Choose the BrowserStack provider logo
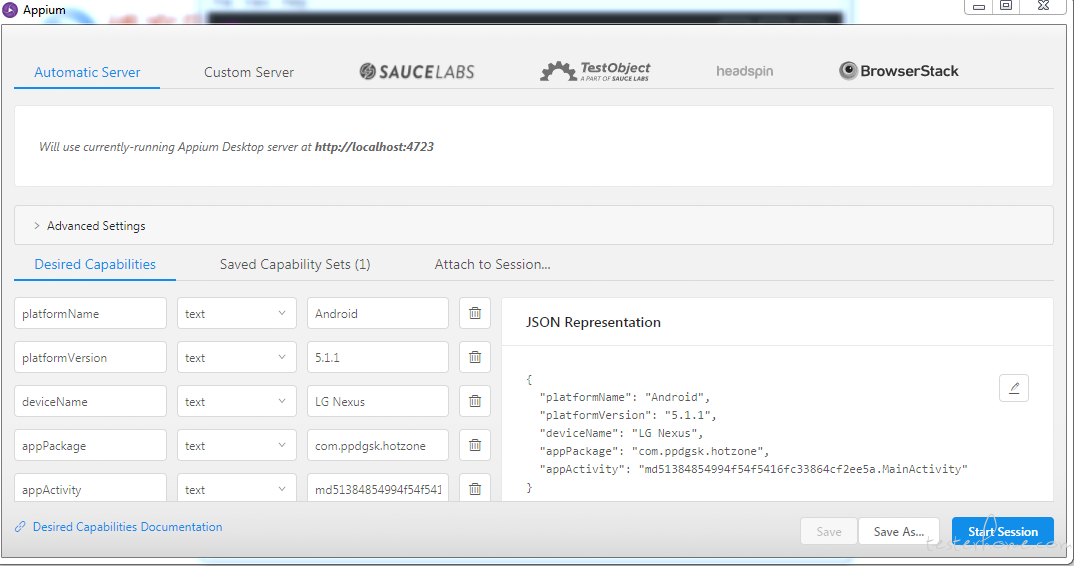1074x566 pixels. [898, 71]
